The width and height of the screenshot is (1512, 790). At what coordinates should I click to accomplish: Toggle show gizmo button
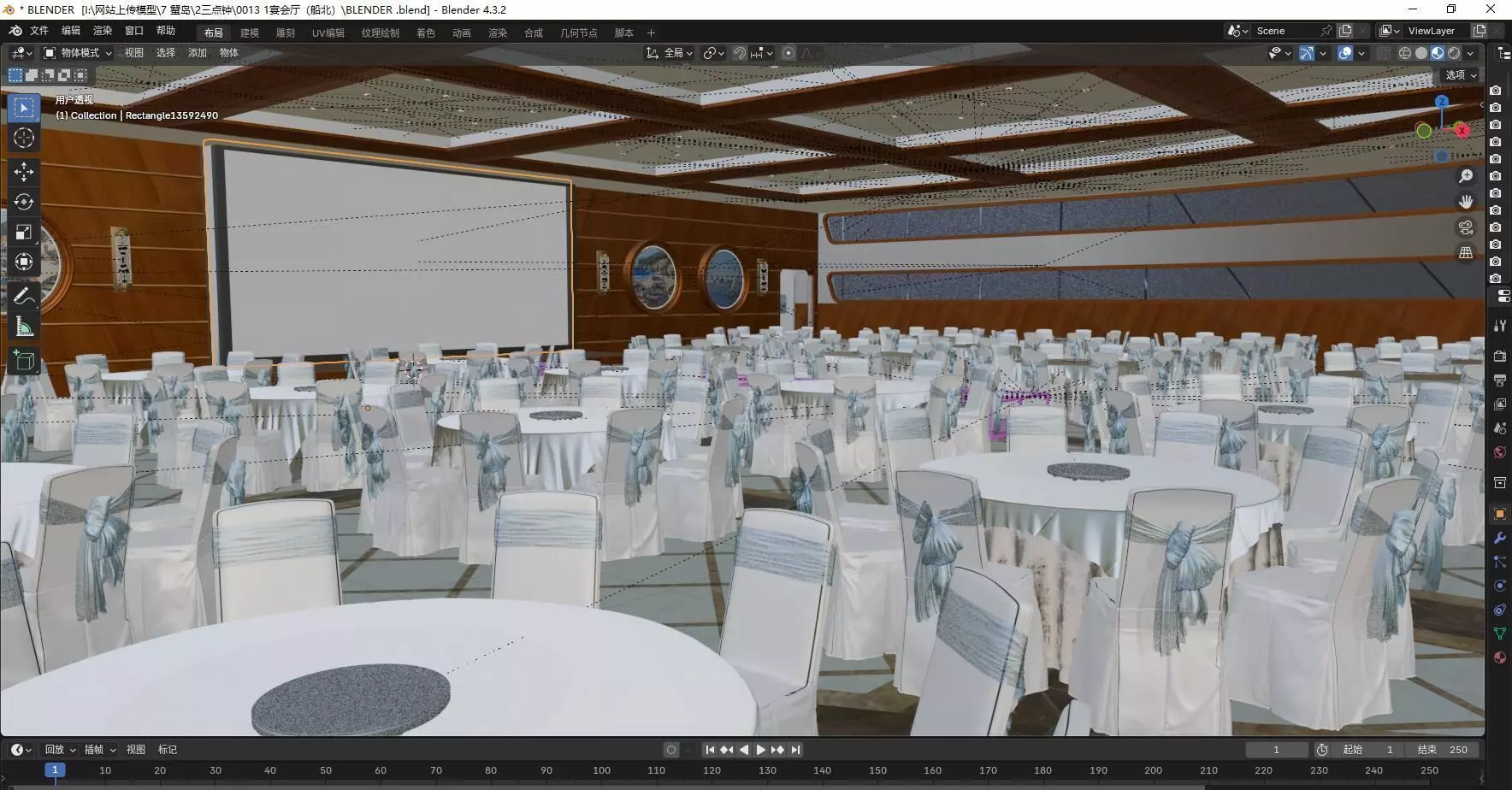click(1306, 53)
